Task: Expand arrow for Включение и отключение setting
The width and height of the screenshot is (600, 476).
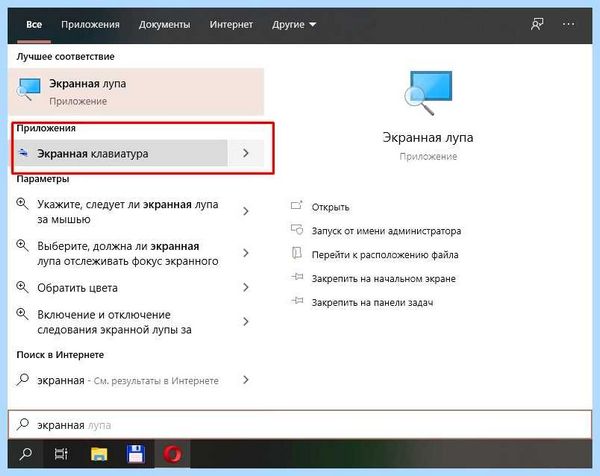Action: point(246,321)
